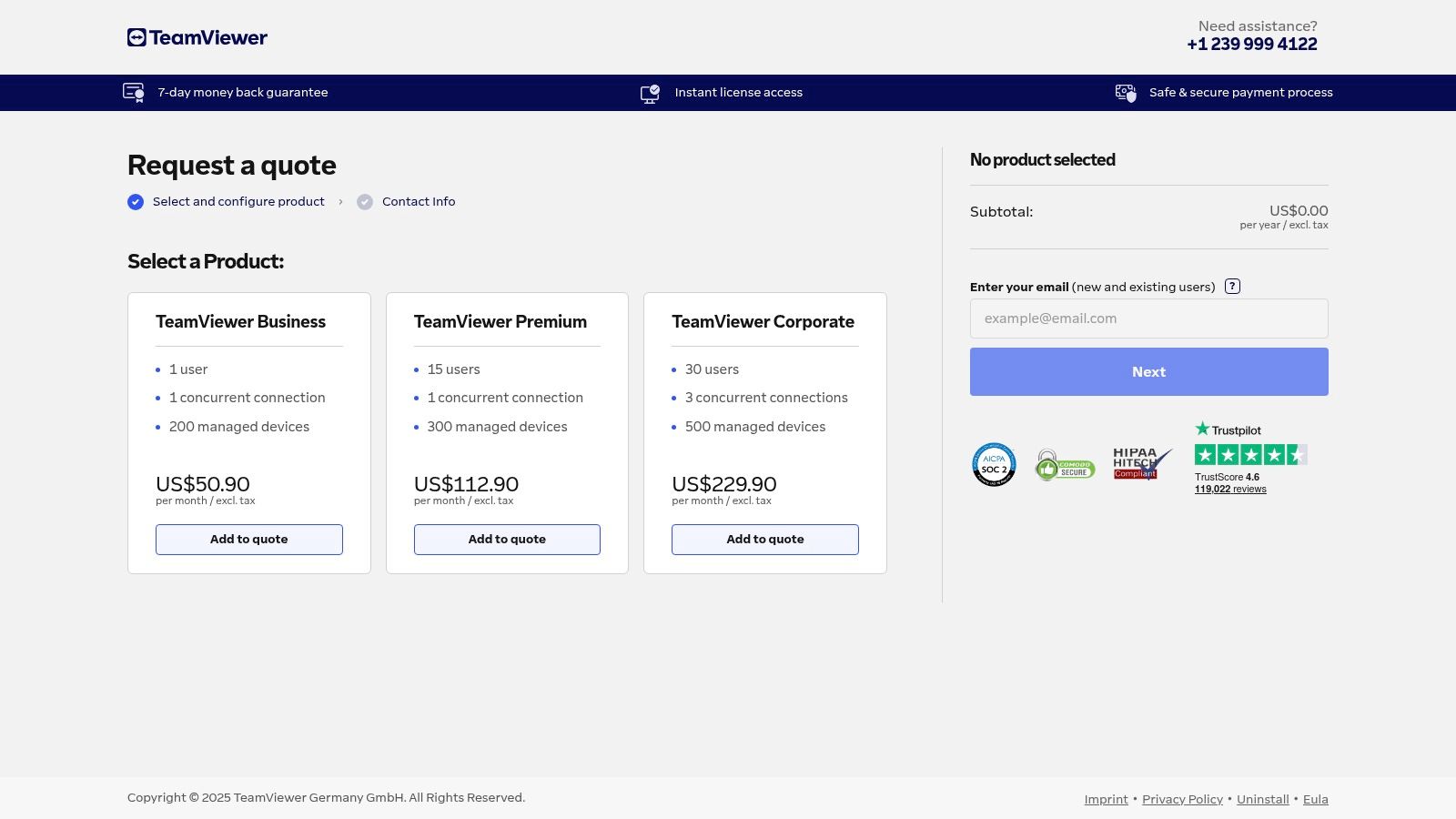
Task: Click the '15 users' bullet
Action: (x=453, y=369)
